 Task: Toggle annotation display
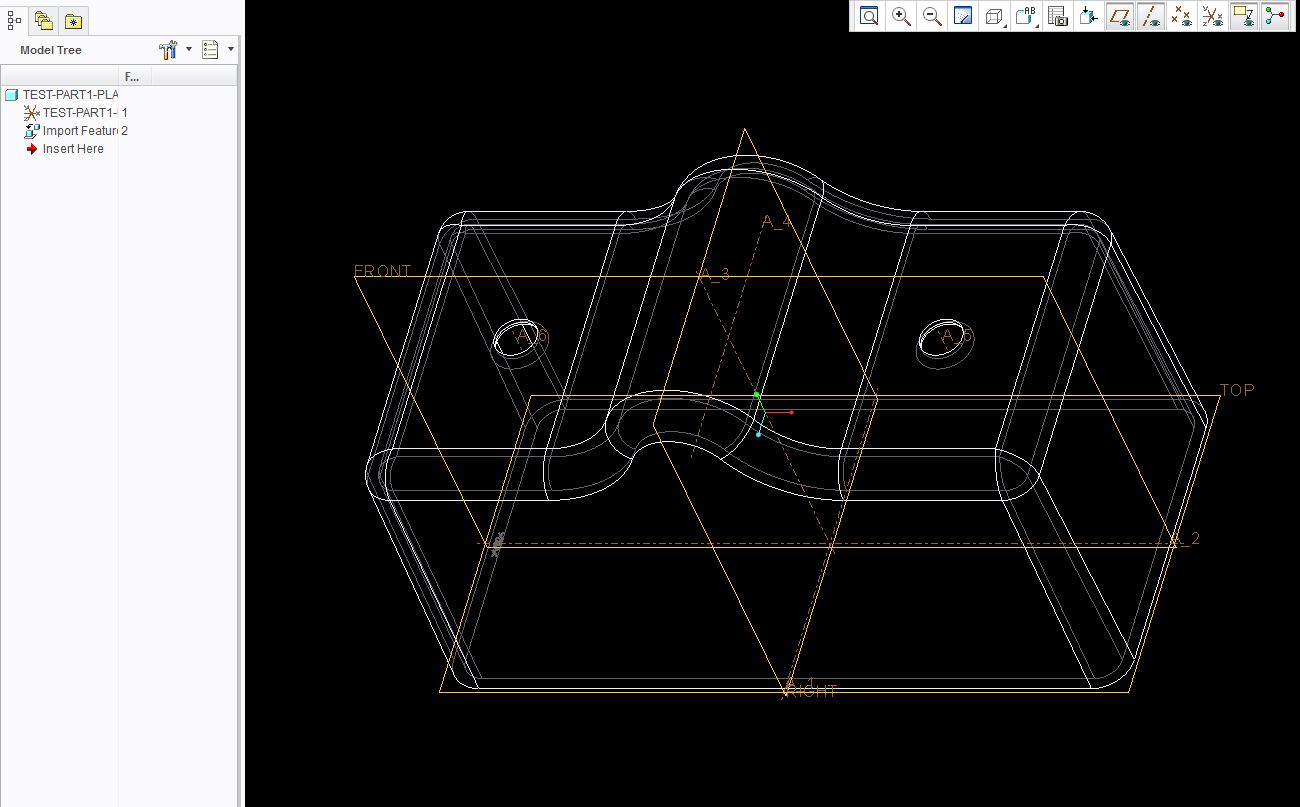point(1243,16)
